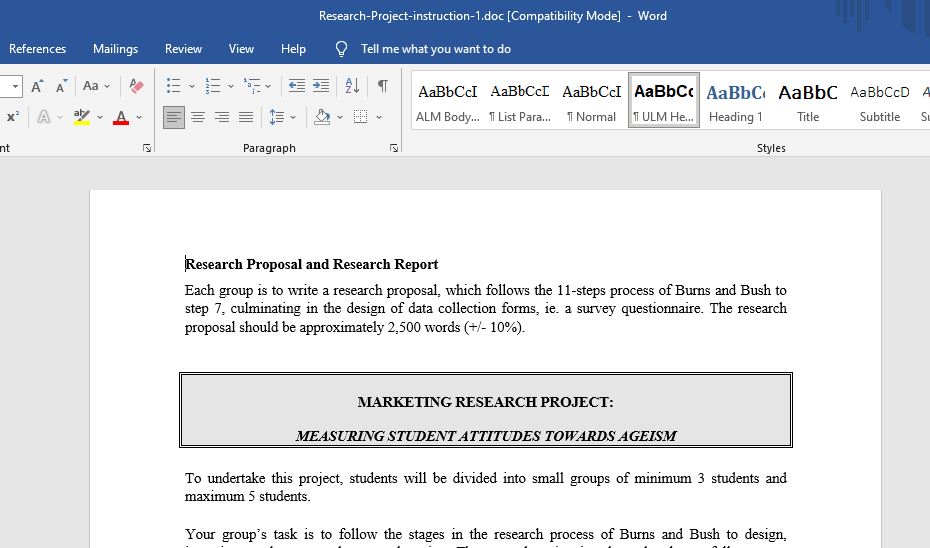Apply List Paragraph style
Screen dimensions: 930x548
point(520,100)
